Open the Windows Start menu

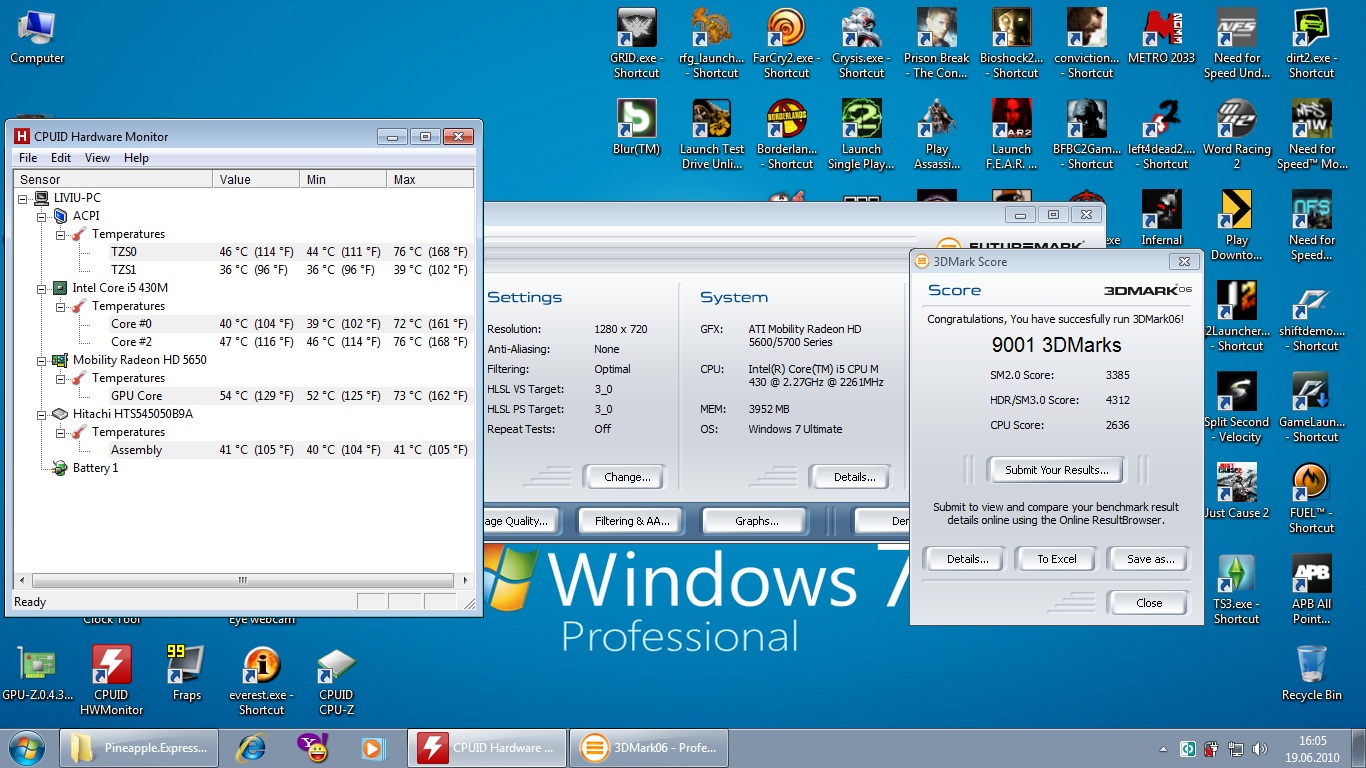coord(26,748)
